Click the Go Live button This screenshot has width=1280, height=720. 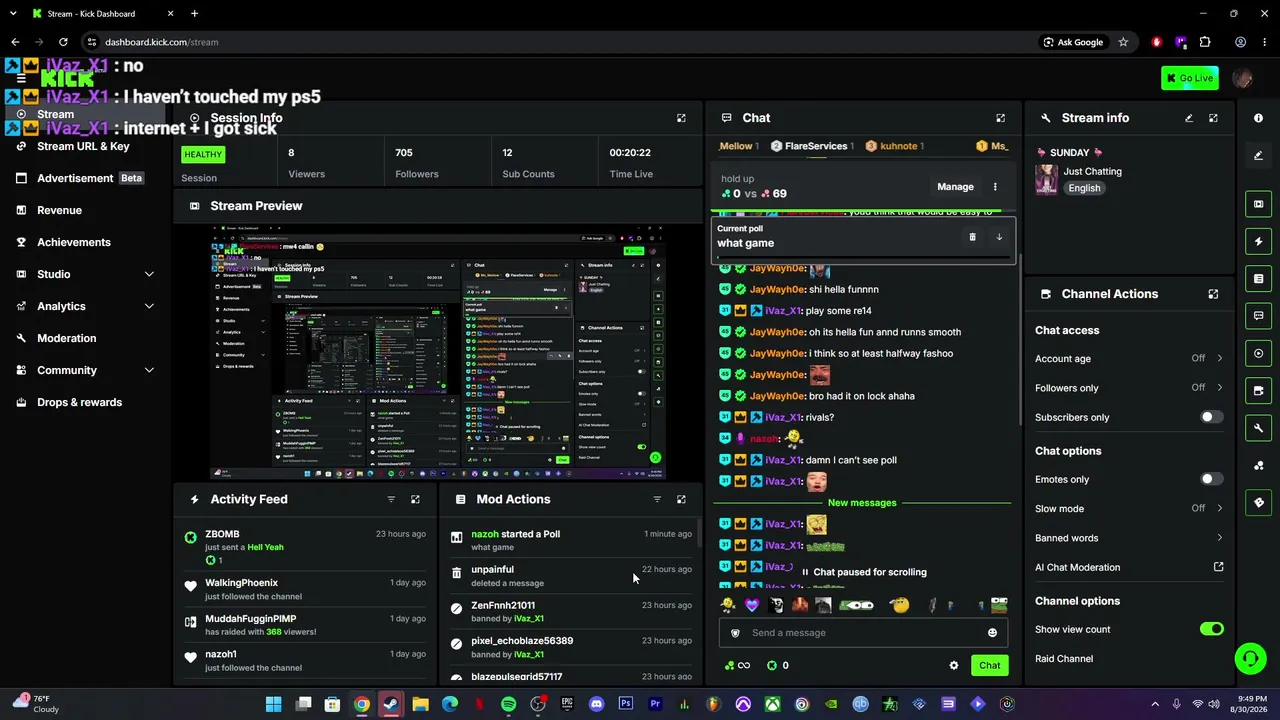tap(1190, 78)
